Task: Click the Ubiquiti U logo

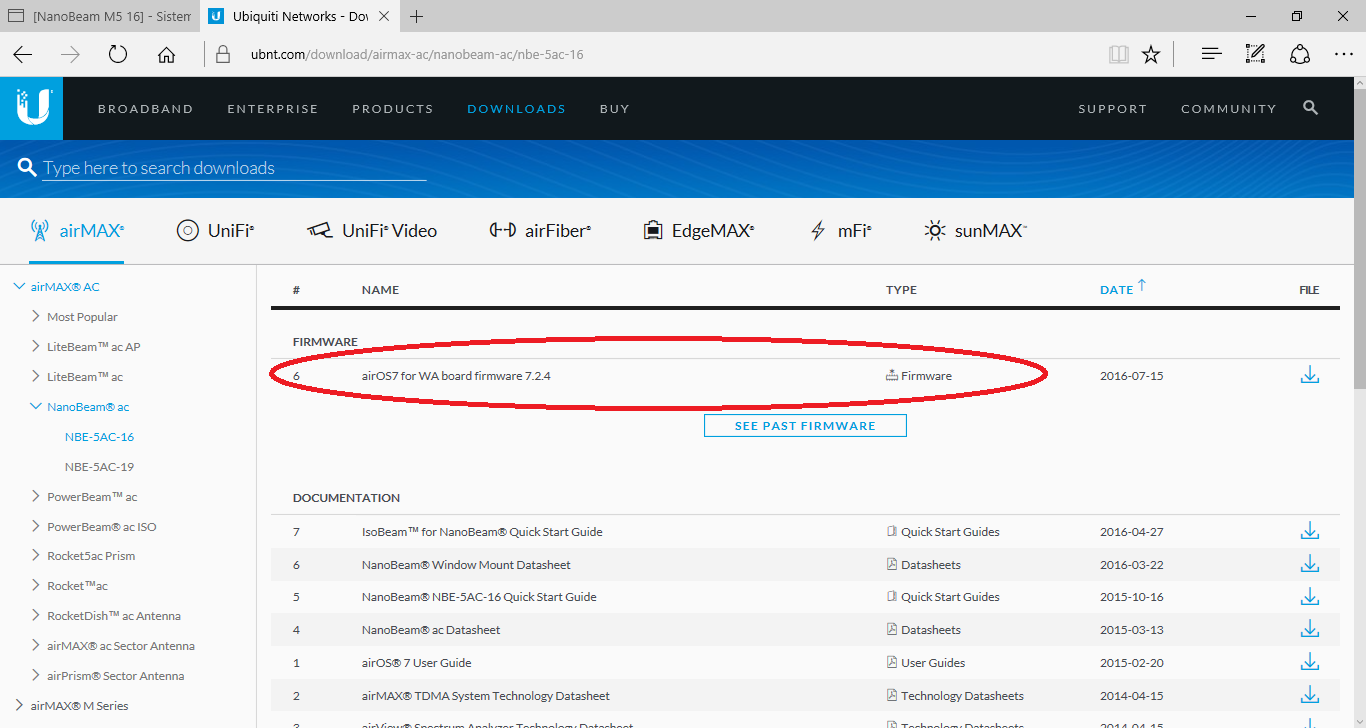Action: click(32, 108)
